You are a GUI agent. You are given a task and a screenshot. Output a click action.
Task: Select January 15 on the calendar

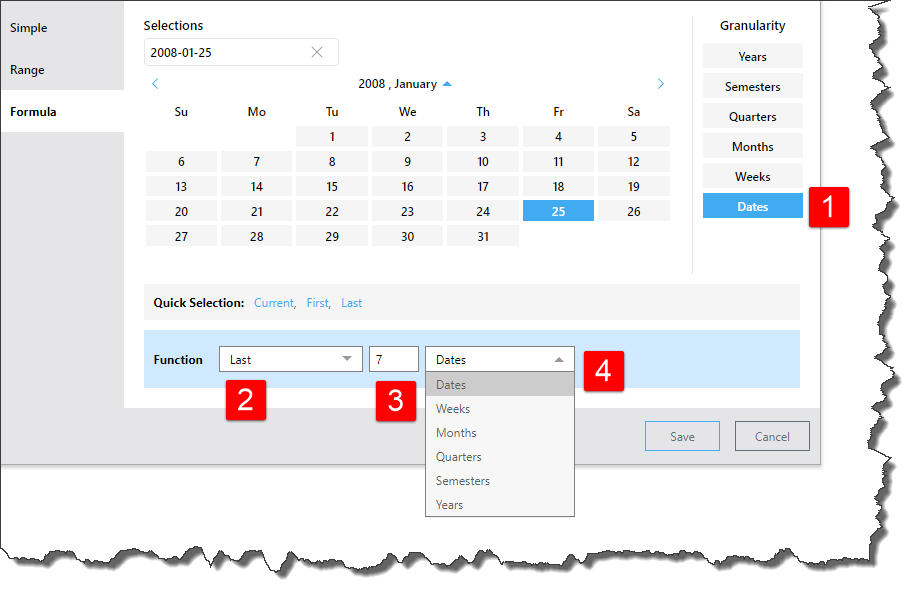click(x=332, y=186)
